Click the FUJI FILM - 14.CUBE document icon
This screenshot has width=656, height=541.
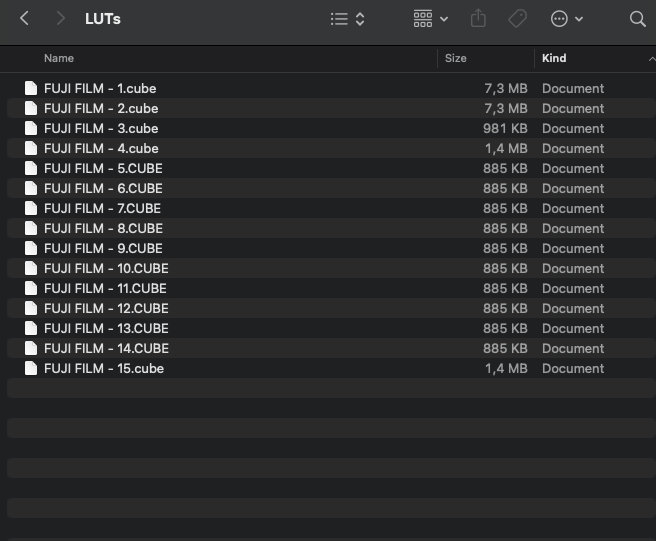[31, 348]
